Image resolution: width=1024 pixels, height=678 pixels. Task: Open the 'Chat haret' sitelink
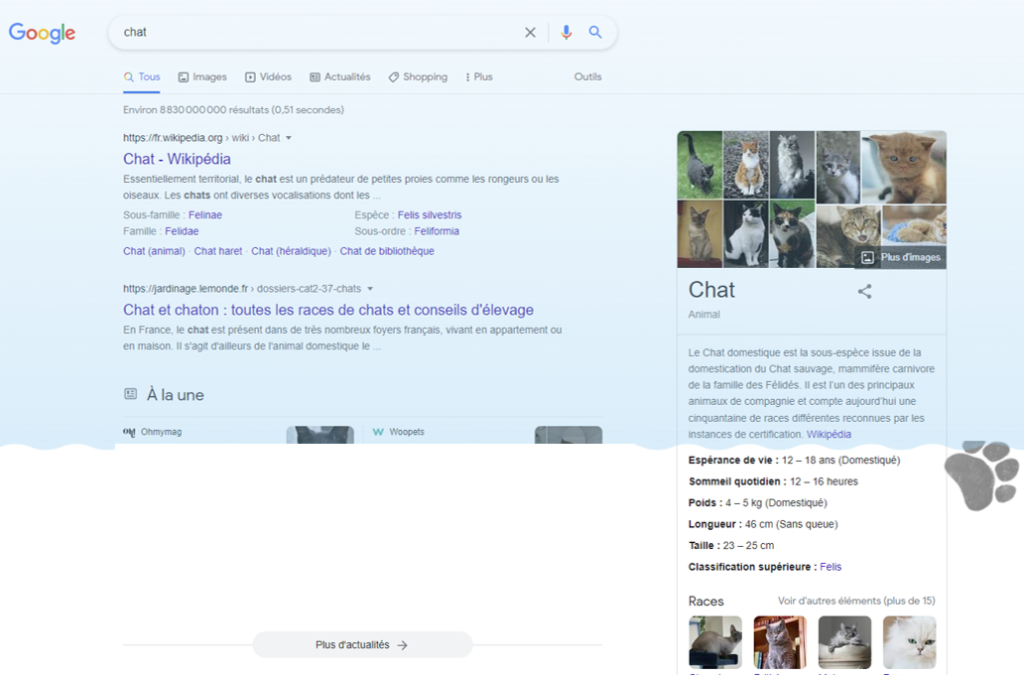(x=218, y=251)
